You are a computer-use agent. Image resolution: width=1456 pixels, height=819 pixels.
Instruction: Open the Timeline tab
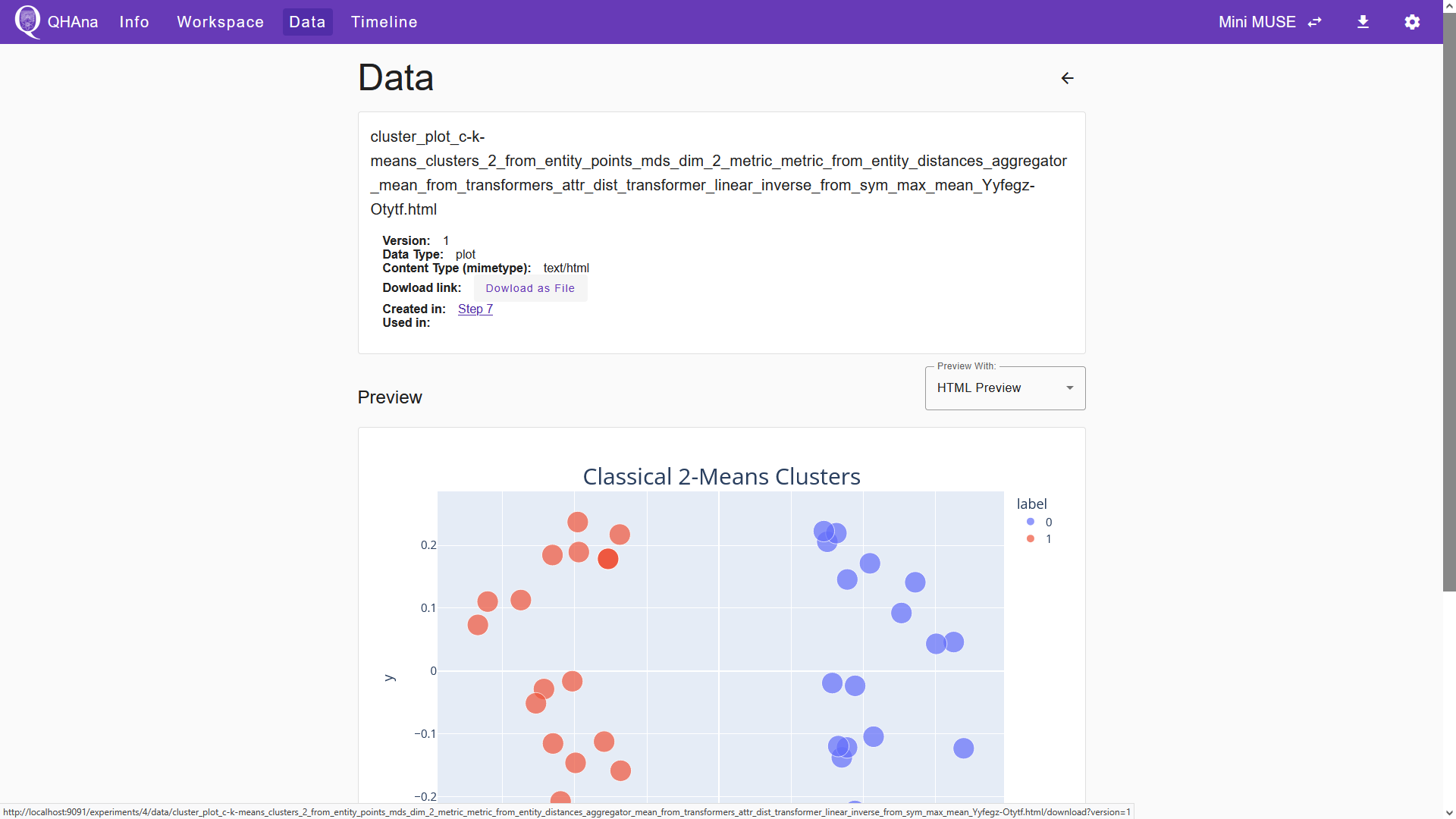[384, 22]
